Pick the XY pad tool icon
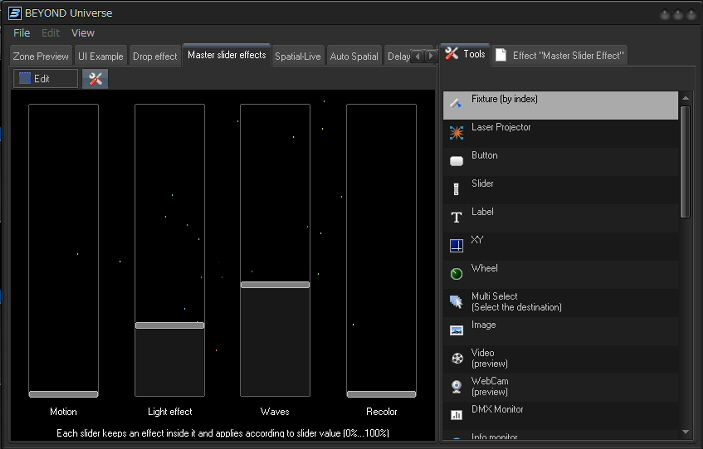 (456, 246)
